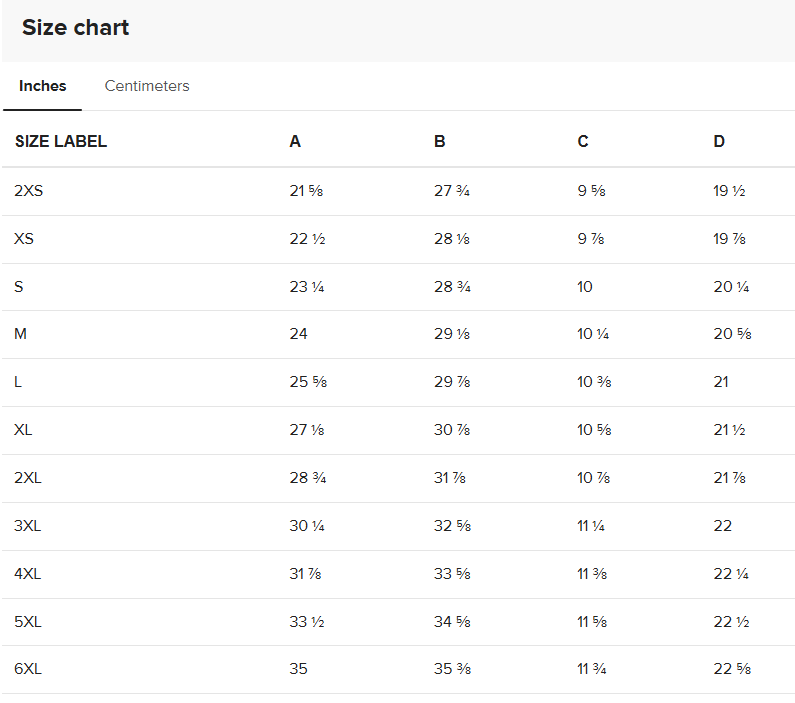Click the 3XL size label
This screenshot has width=795, height=703.
coord(29,526)
